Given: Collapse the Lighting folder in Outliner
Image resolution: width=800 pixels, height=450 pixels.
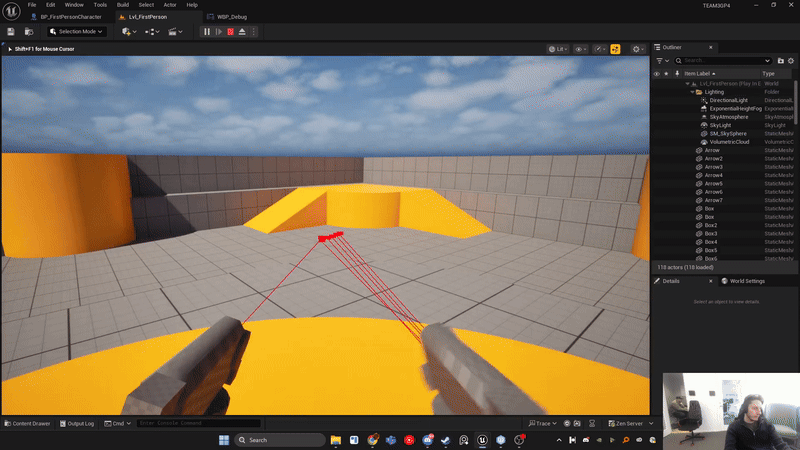Looking at the screenshot, I should (692, 92).
